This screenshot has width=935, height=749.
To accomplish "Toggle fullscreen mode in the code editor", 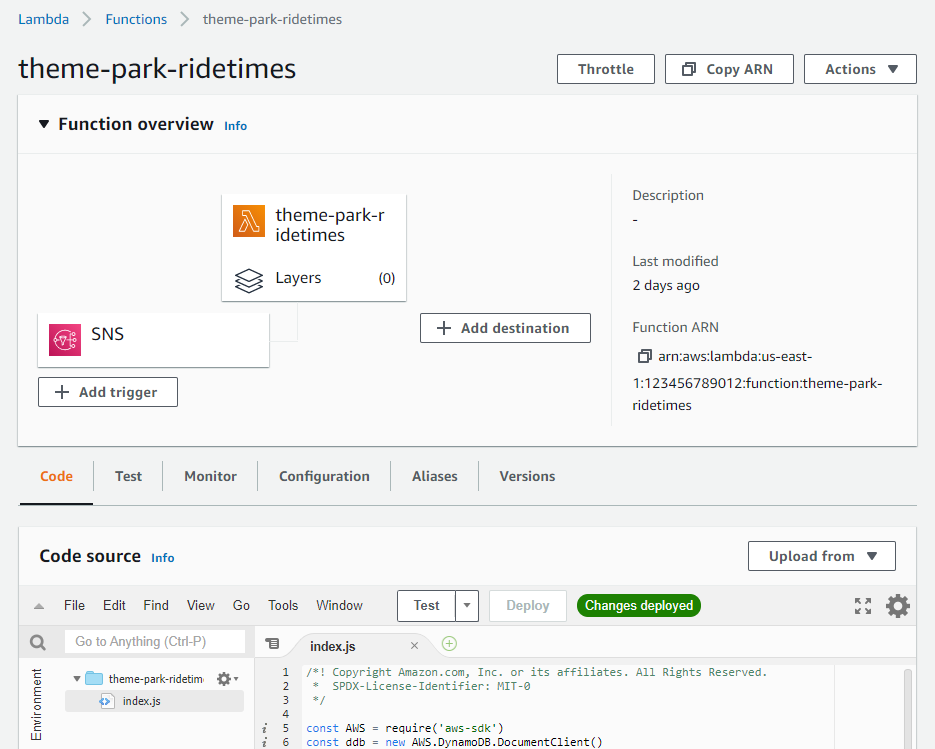I will tap(863, 606).
